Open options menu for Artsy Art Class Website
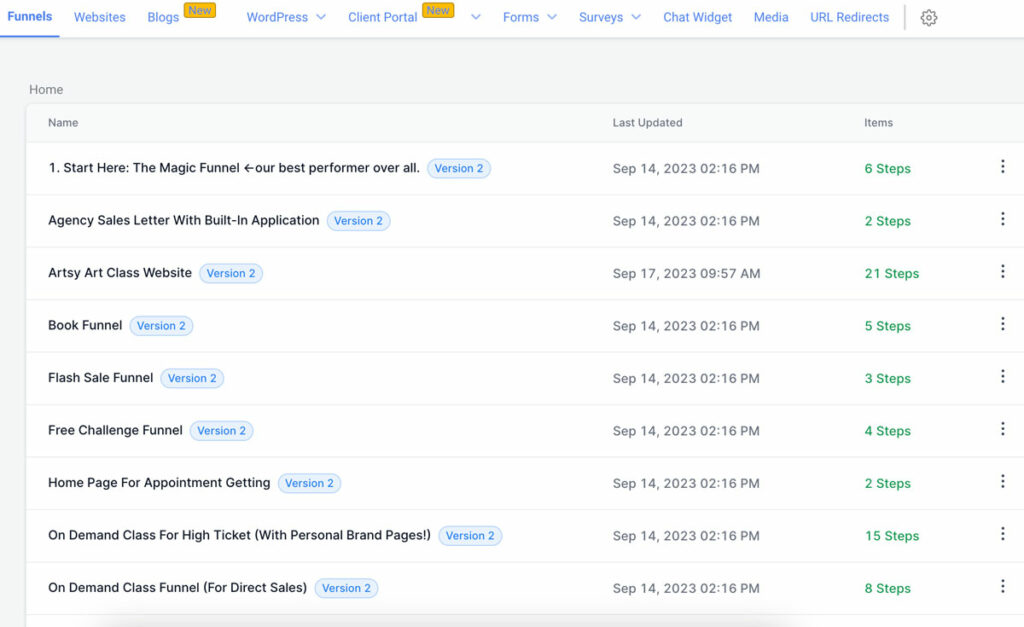Viewport: 1024px width, 627px height. point(1002,271)
